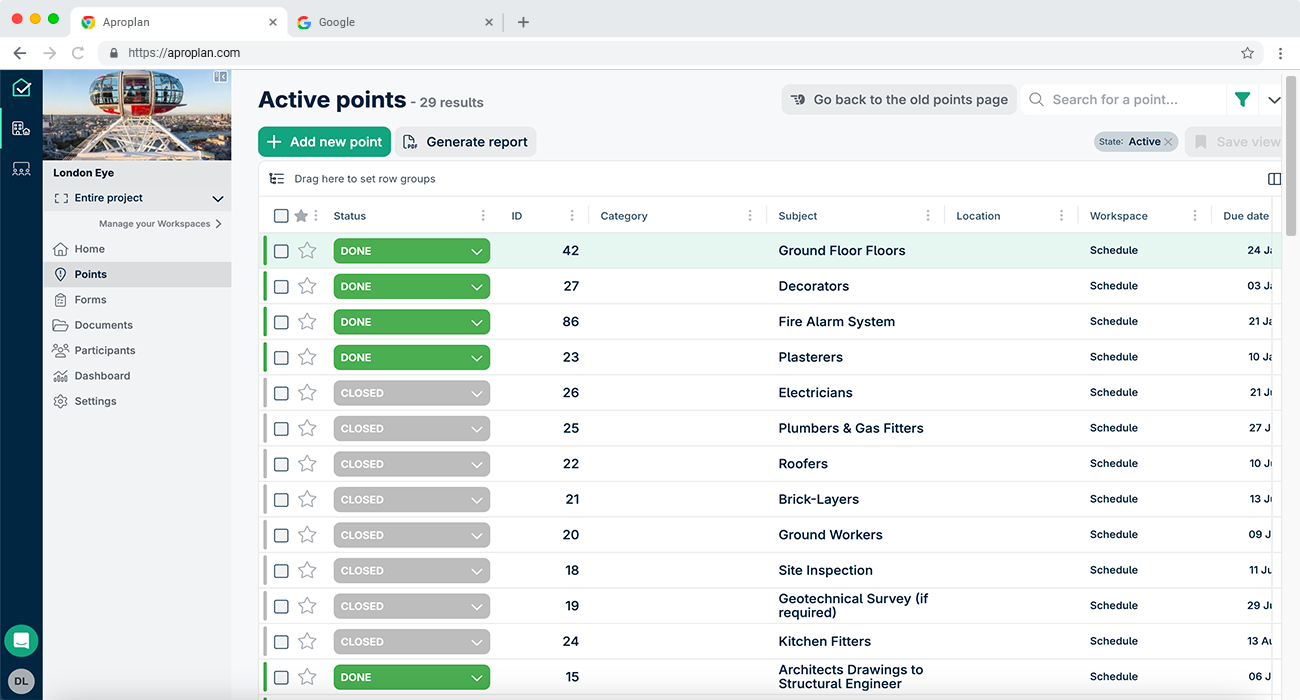Expand the Entire project workspace selector
Viewport: 1300px width, 700px height.
click(217, 199)
